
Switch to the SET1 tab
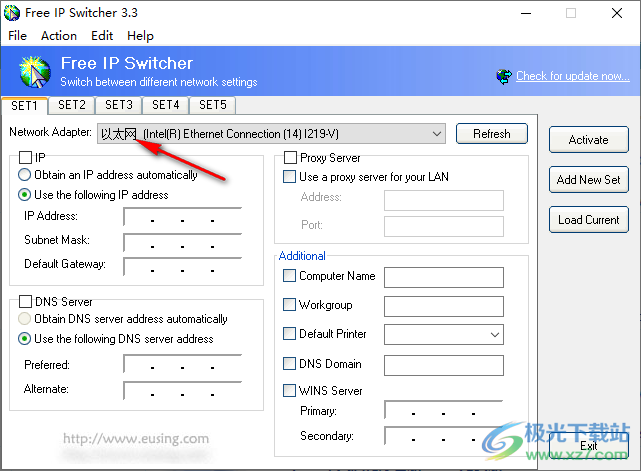(25, 106)
